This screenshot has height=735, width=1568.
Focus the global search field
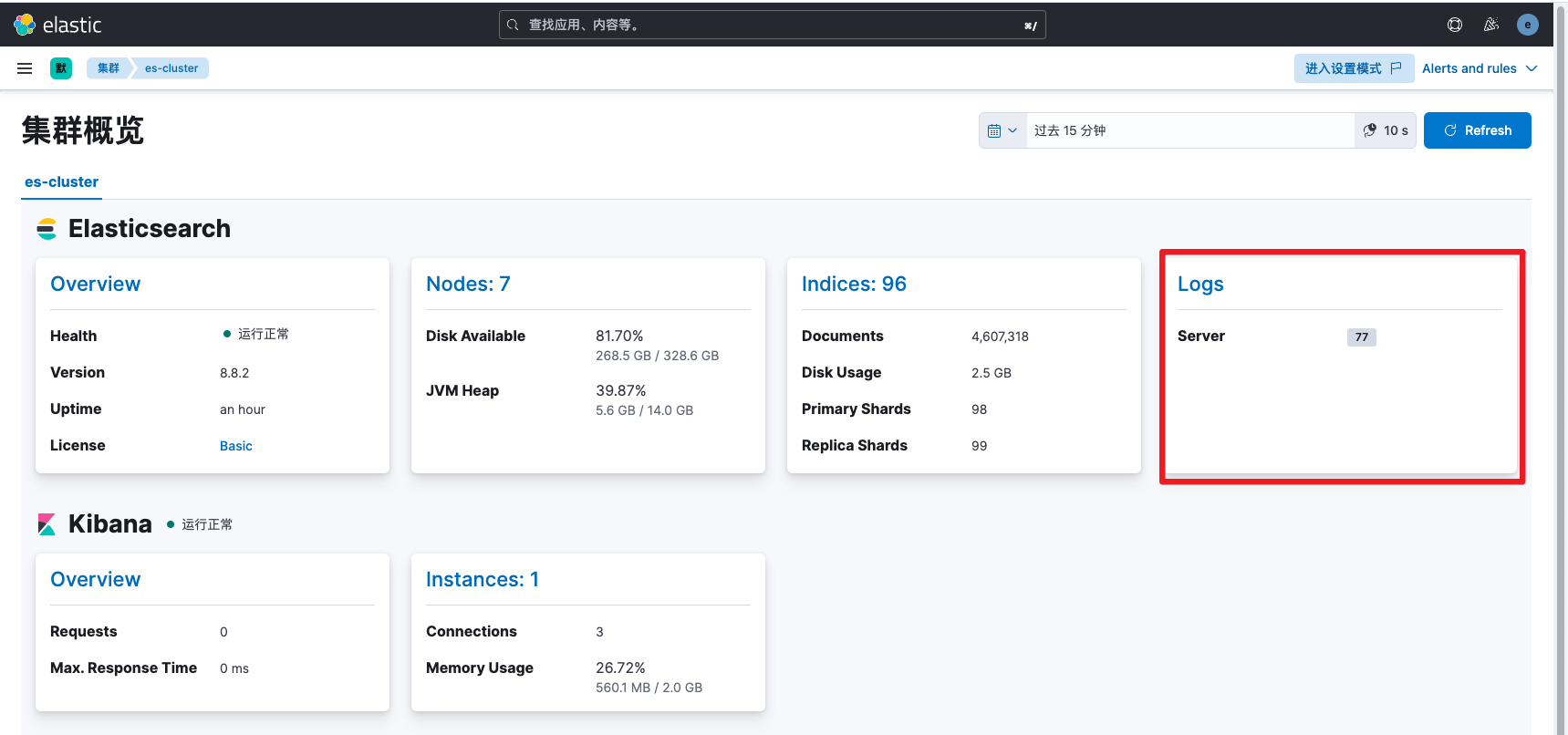click(772, 25)
